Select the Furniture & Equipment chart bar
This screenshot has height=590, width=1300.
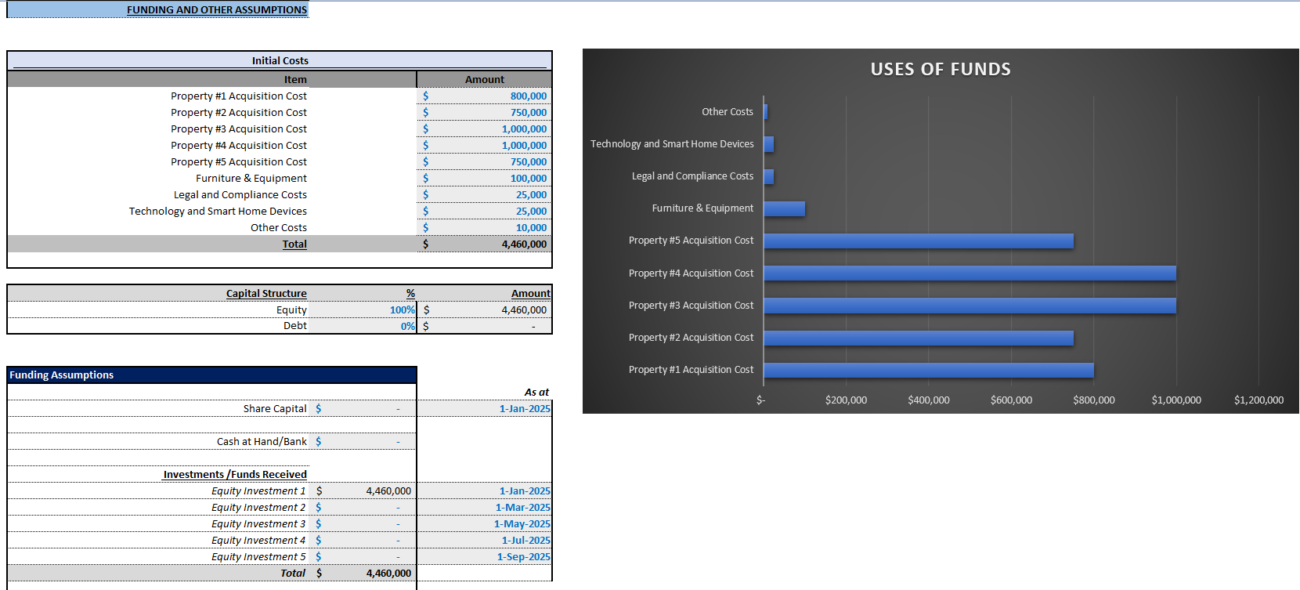coord(784,208)
